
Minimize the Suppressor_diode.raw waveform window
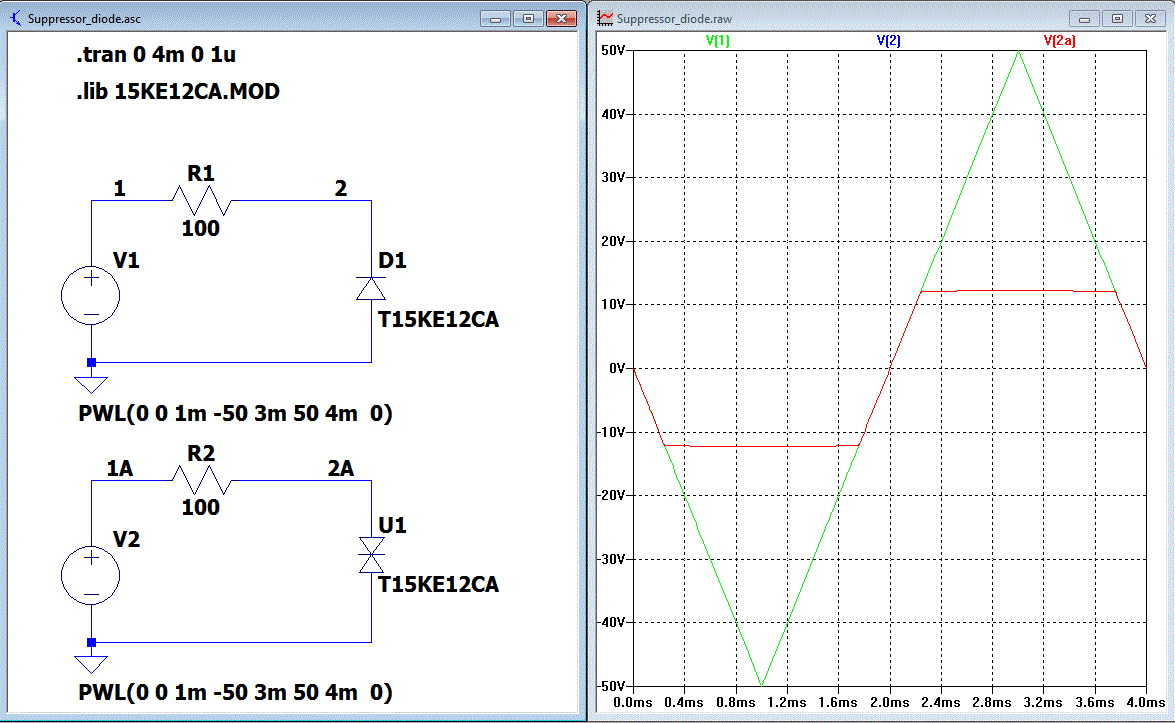click(1084, 19)
